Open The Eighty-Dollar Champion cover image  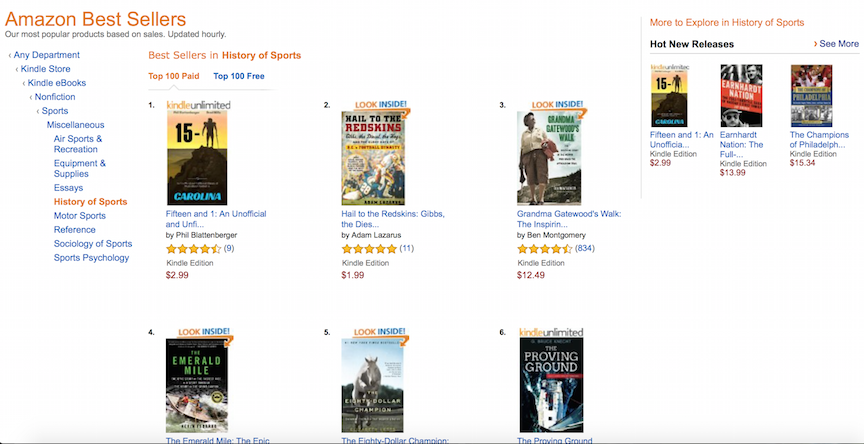coord(372,386)
